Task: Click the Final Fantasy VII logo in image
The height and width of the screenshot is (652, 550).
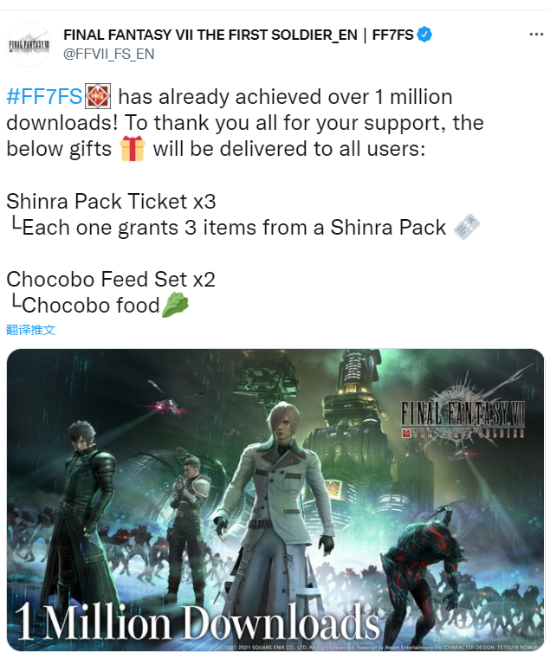Action: point(463,415)
